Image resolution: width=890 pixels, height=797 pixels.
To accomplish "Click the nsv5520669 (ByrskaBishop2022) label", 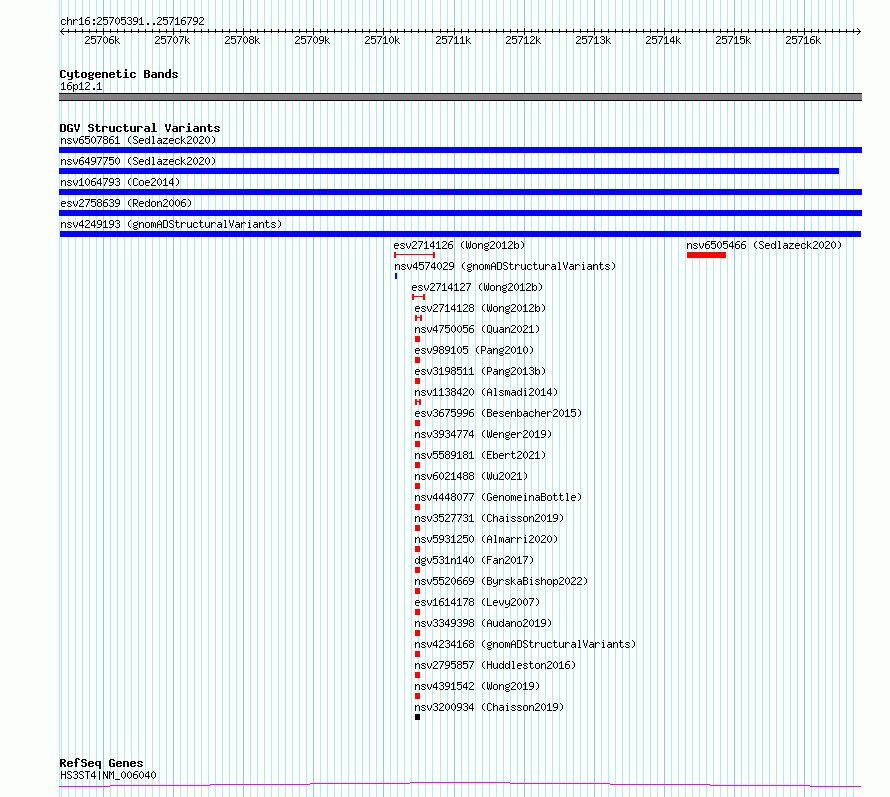I will pos(501,581).
